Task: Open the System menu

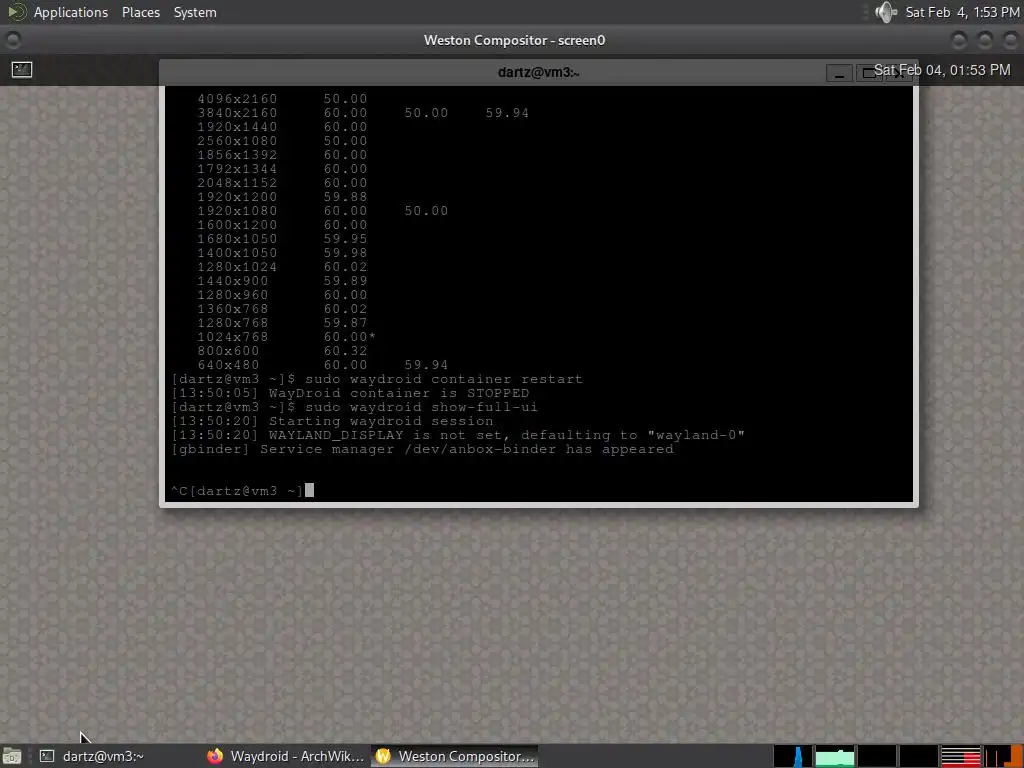Action: (x=195, y=12)
